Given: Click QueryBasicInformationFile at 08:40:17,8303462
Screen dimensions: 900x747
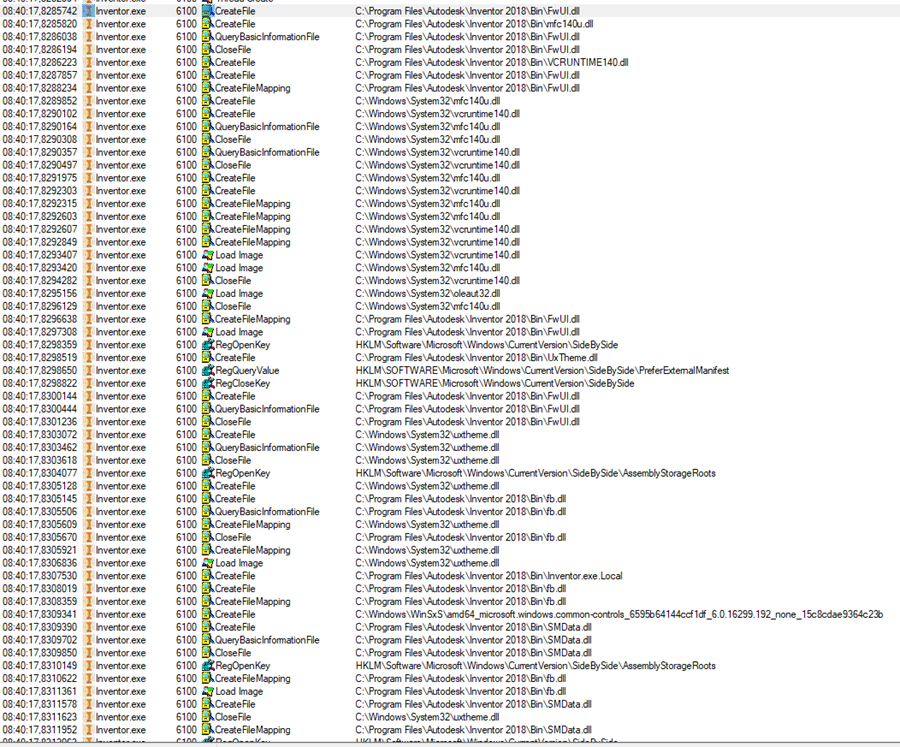Looking at the screenshot, I should point(267,447).
